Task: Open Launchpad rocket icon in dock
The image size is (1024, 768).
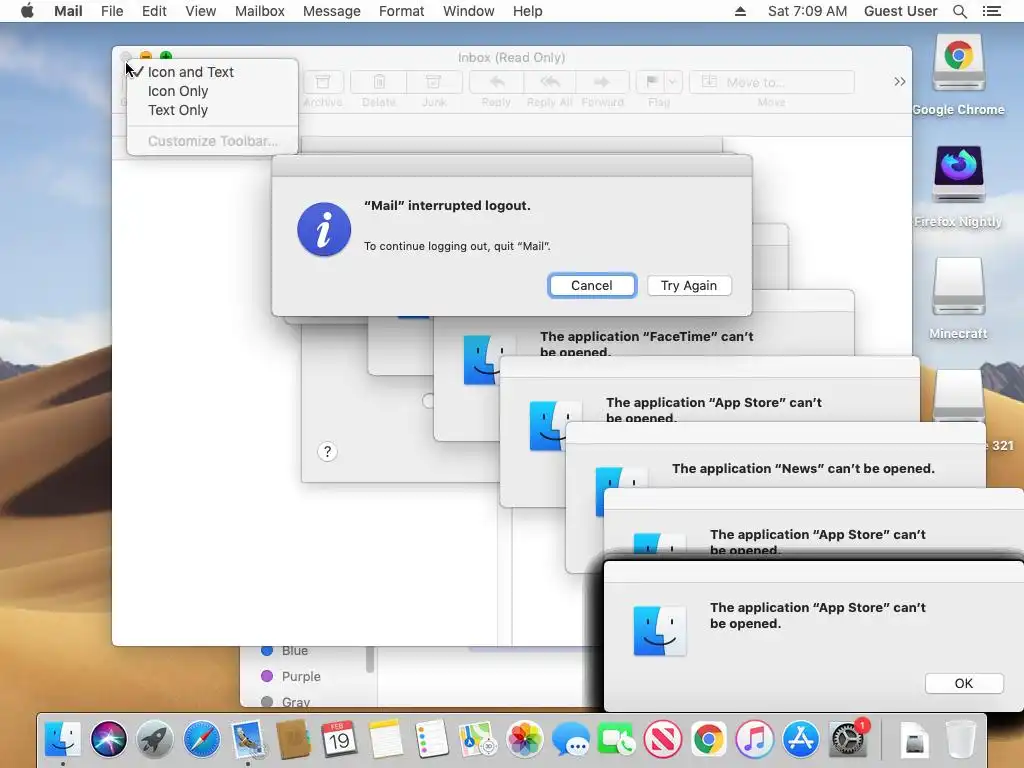Action: click(x=155, y=739)
